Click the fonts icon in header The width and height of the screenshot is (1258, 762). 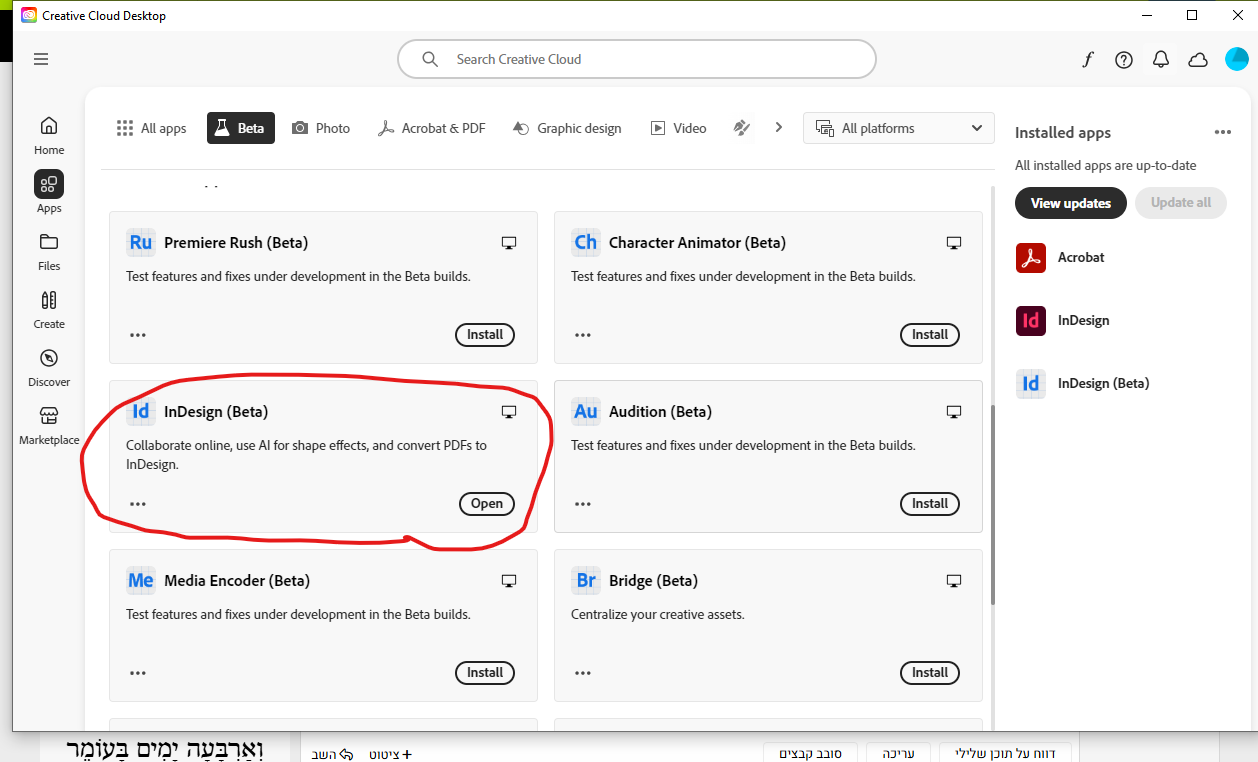click(x=1088, y=60)
